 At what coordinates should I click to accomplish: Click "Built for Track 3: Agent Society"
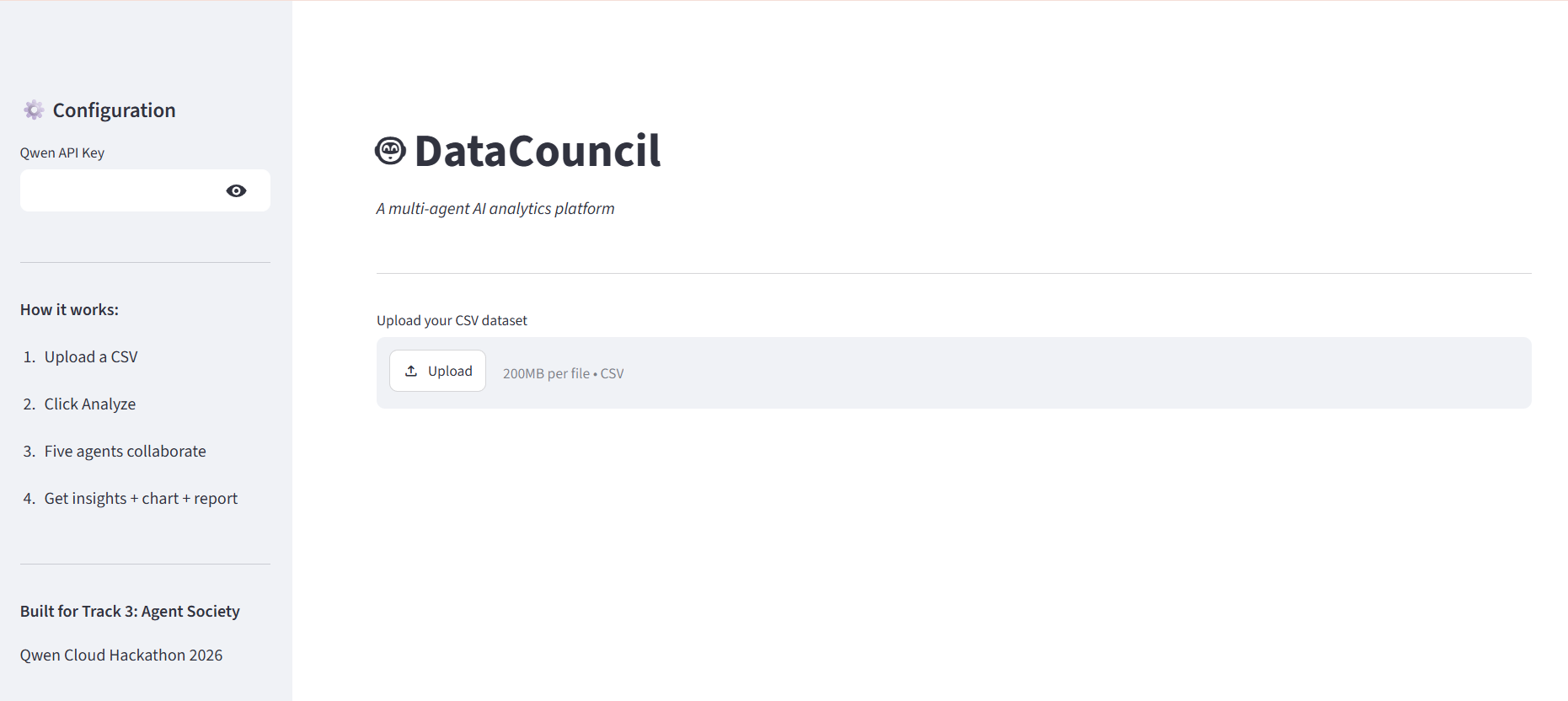130,611
